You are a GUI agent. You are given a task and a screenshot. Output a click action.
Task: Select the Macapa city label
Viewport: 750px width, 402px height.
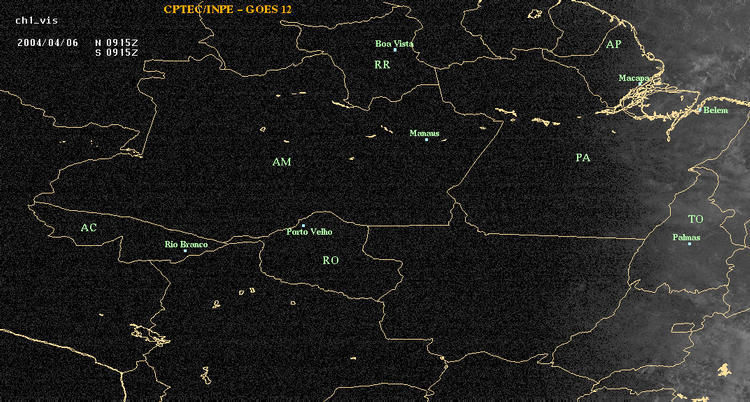pos(634,78)
